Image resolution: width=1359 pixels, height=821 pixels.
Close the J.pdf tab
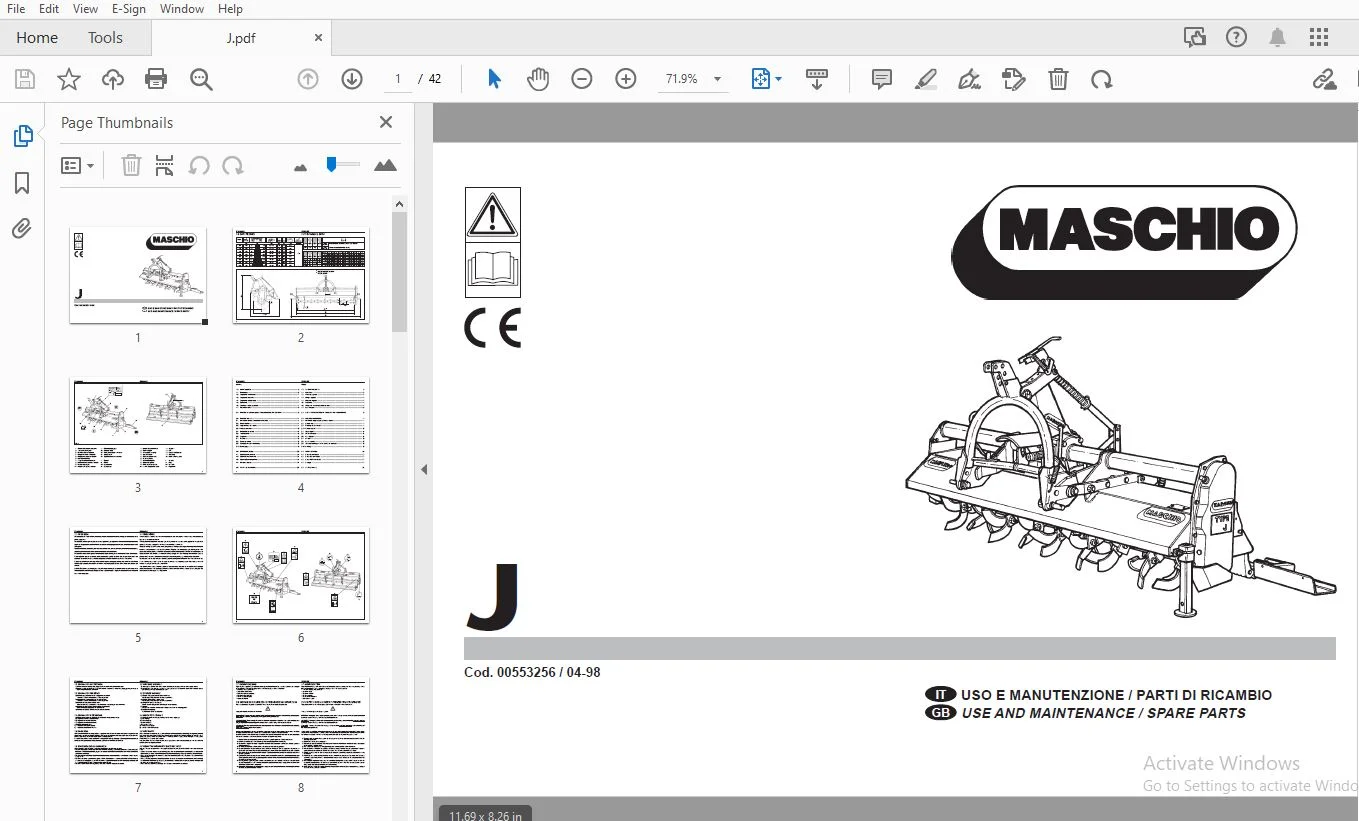coord(318,38)
